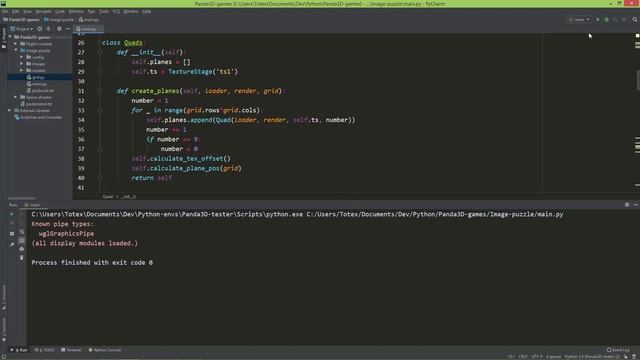
Task: Click the Python interpreter in status bar
Action: pyautogui.click(x=592, y=357)
